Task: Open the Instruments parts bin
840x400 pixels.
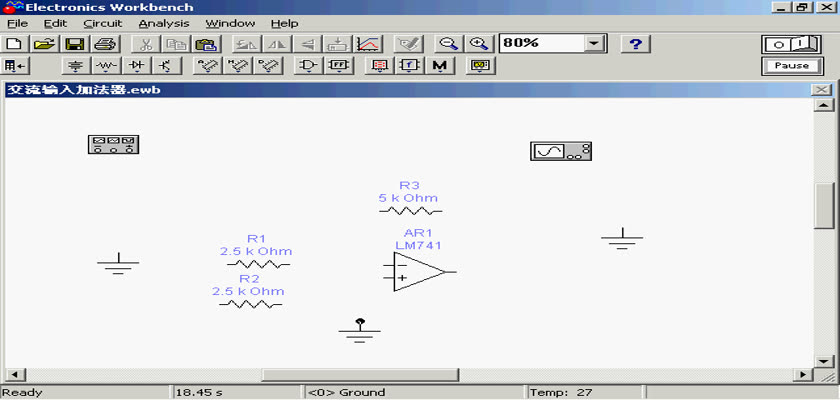Action: 479,66
